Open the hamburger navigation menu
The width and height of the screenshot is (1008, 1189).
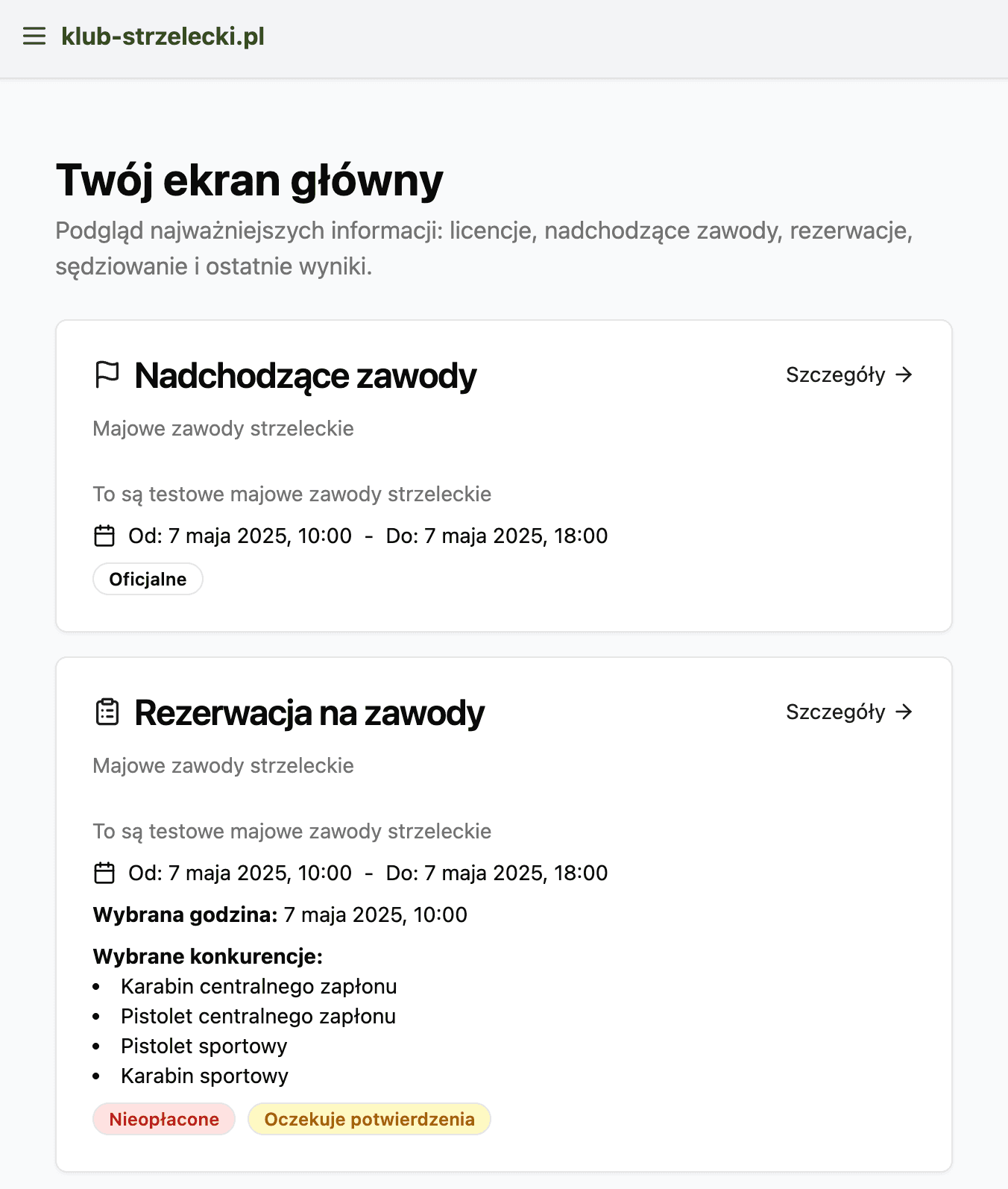click(34, 36)
